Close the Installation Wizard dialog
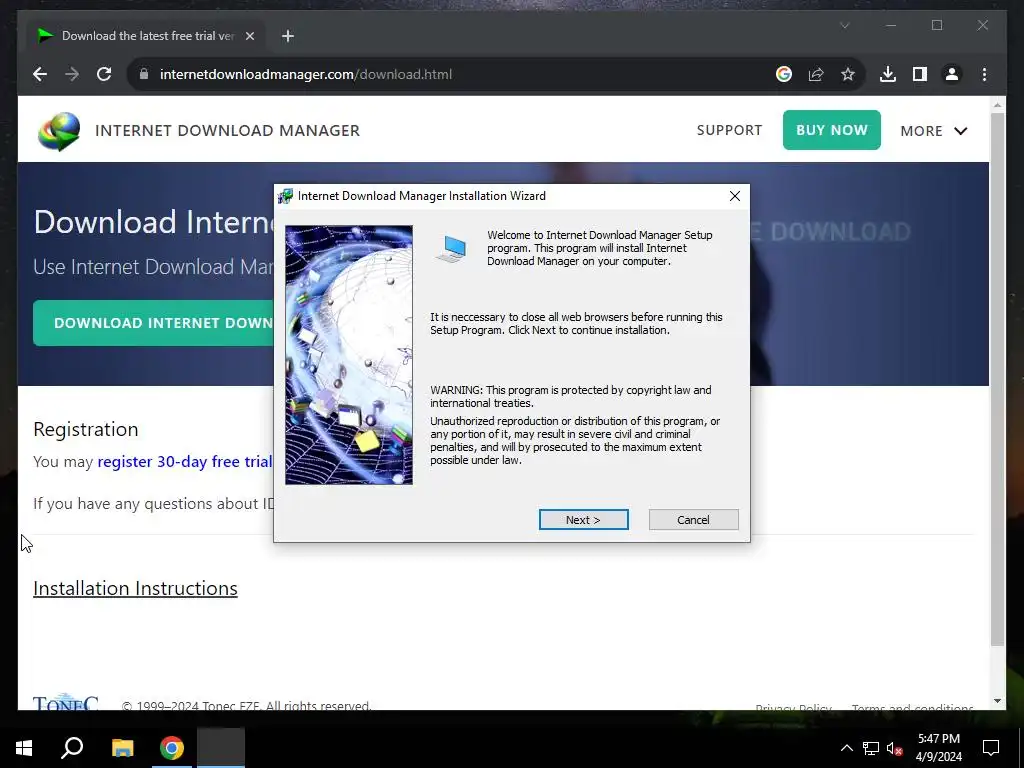Screen dimensions: 1024x768 735,196
